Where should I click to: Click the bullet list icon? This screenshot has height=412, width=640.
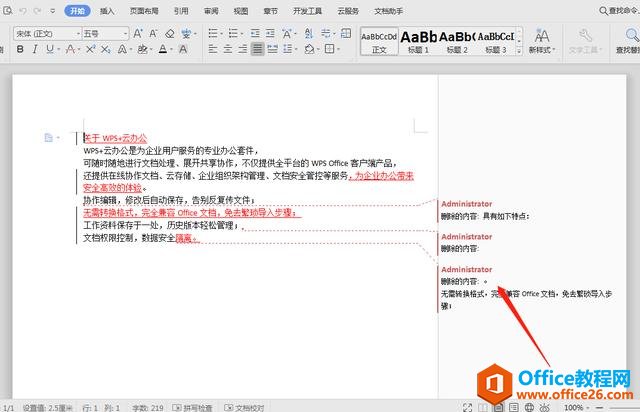click(x=213, y=33)
